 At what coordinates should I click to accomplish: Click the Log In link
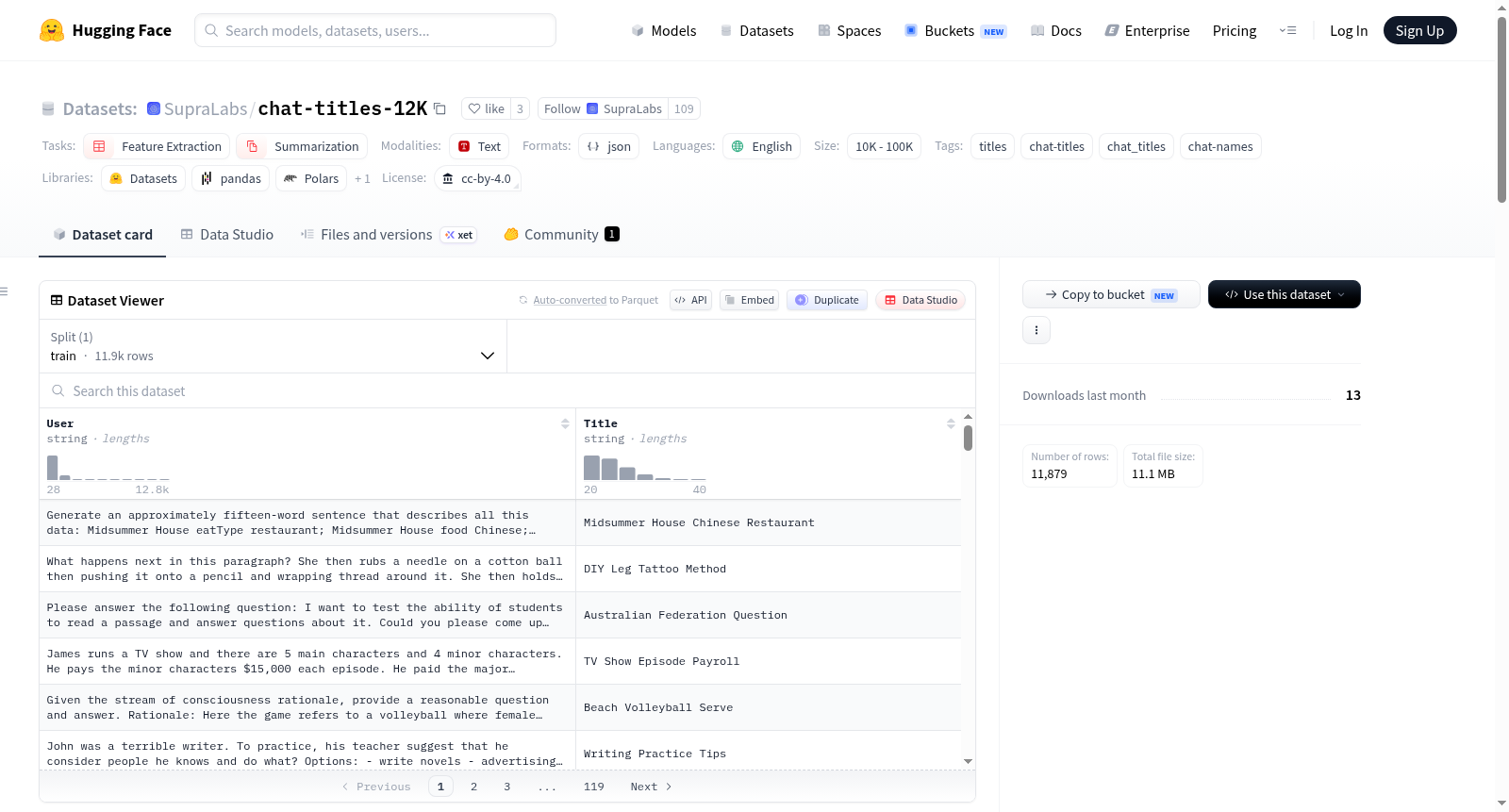coord(1349,30)
